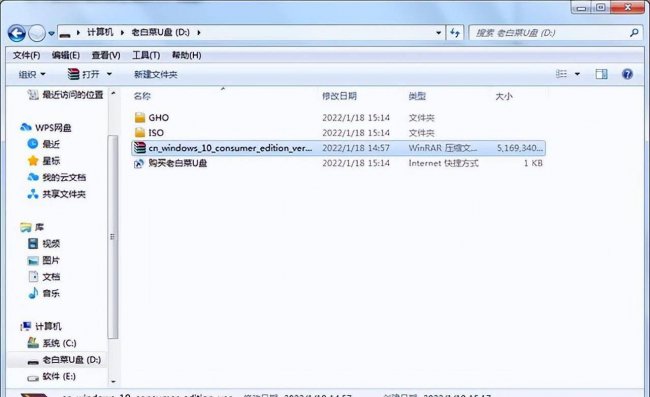The height and width of the screenshot is (397, 650).
Task: Click the Back navigation arrow
Action: [x=17, y=33]
